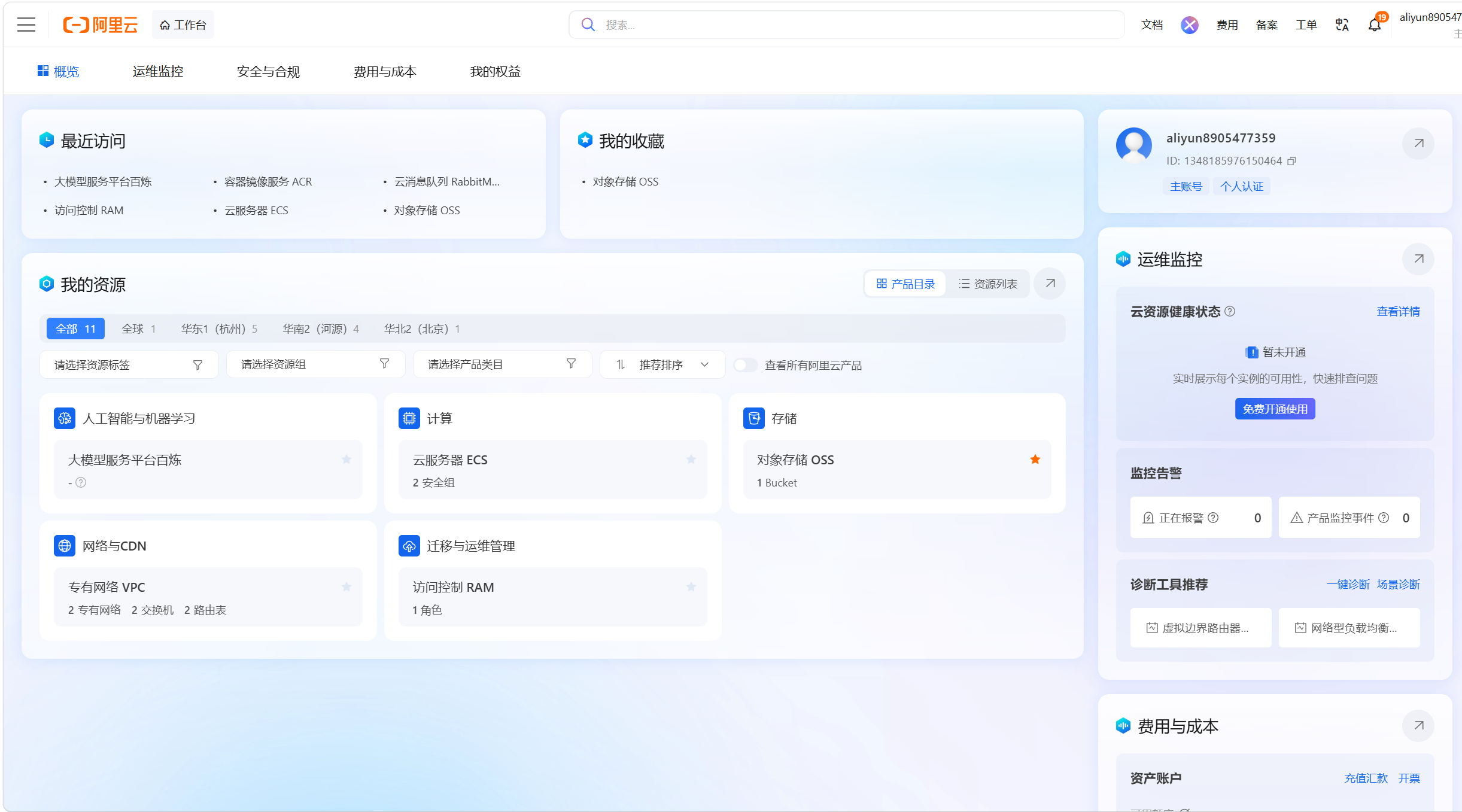Click 云资源健康状态 help icon
The width and height of the screenshot is (1462, 812).
tap(1230, 311)
